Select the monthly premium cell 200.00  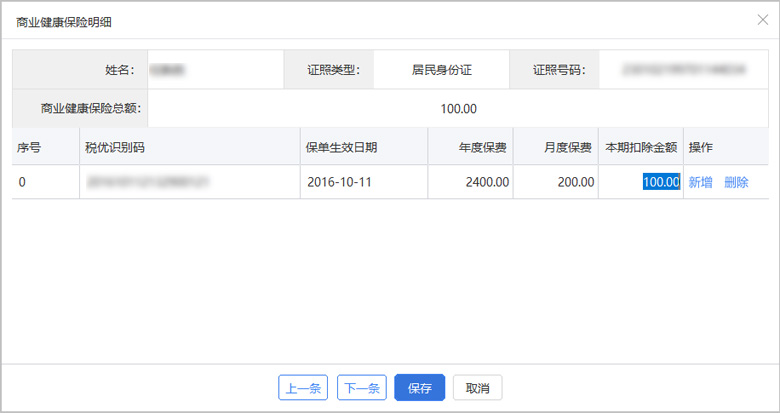(x=575, y=182)
